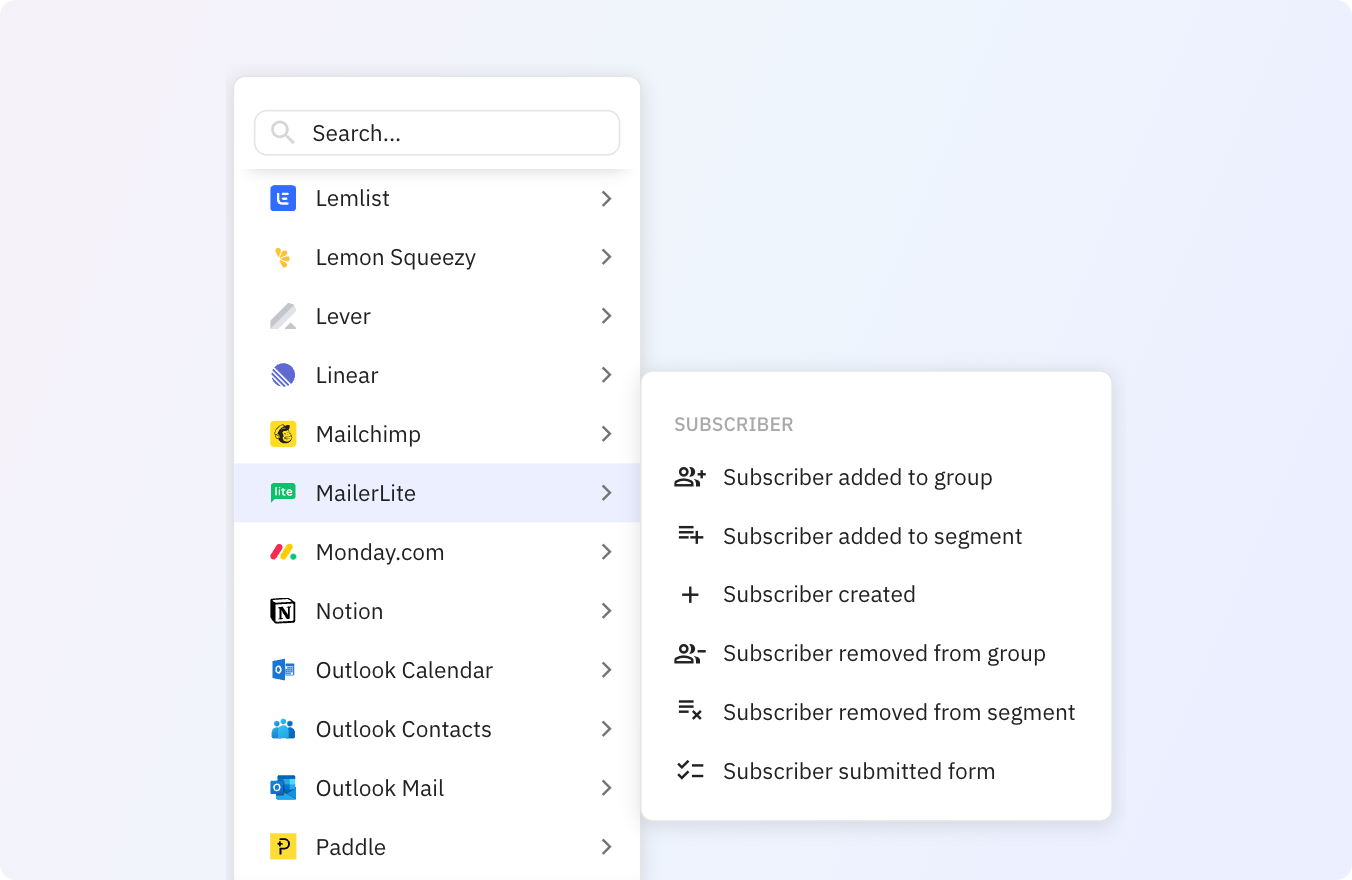
Task: Click the green MailerLite icon
Action: [x=283, y=493]
